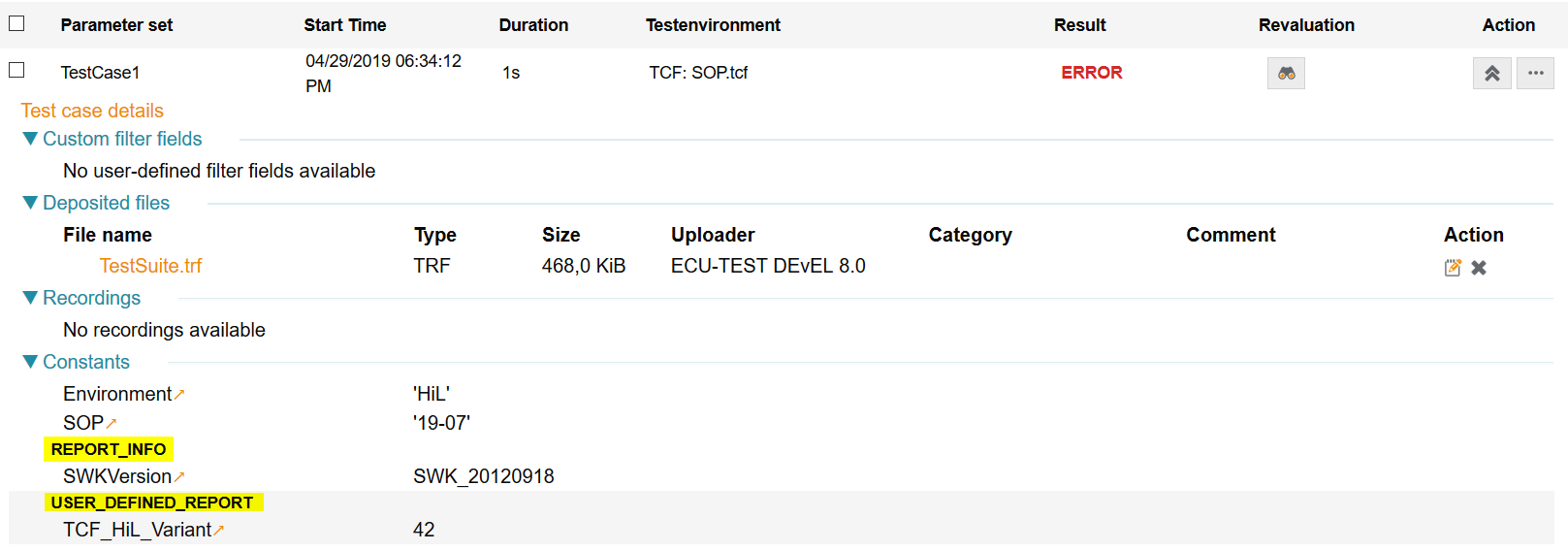1568x551 pixels.
Task: Open the TCF_HiL_Variant arrow link
Action: click(219, 530)
